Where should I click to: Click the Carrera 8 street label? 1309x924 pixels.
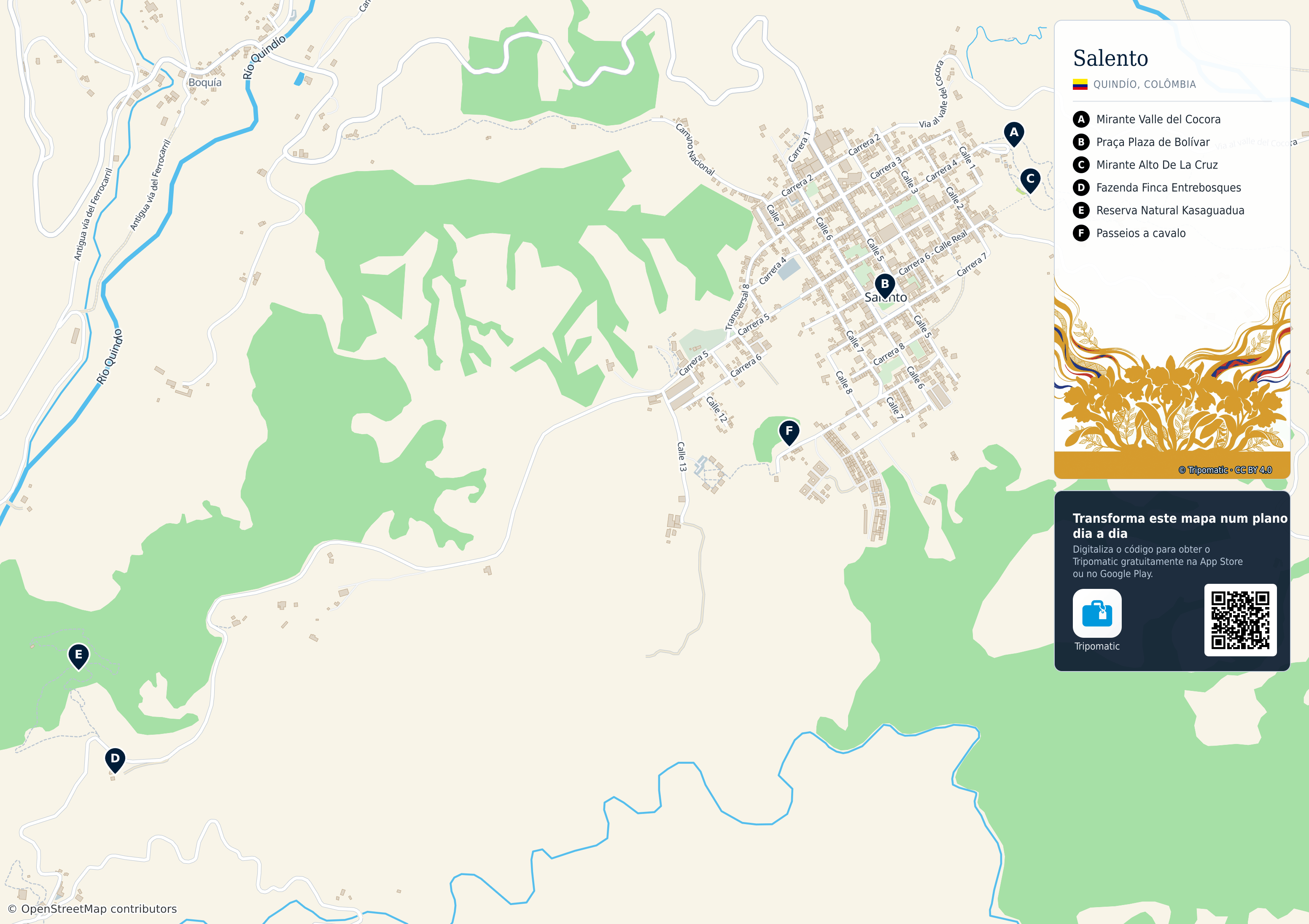[x=889, y=354]
